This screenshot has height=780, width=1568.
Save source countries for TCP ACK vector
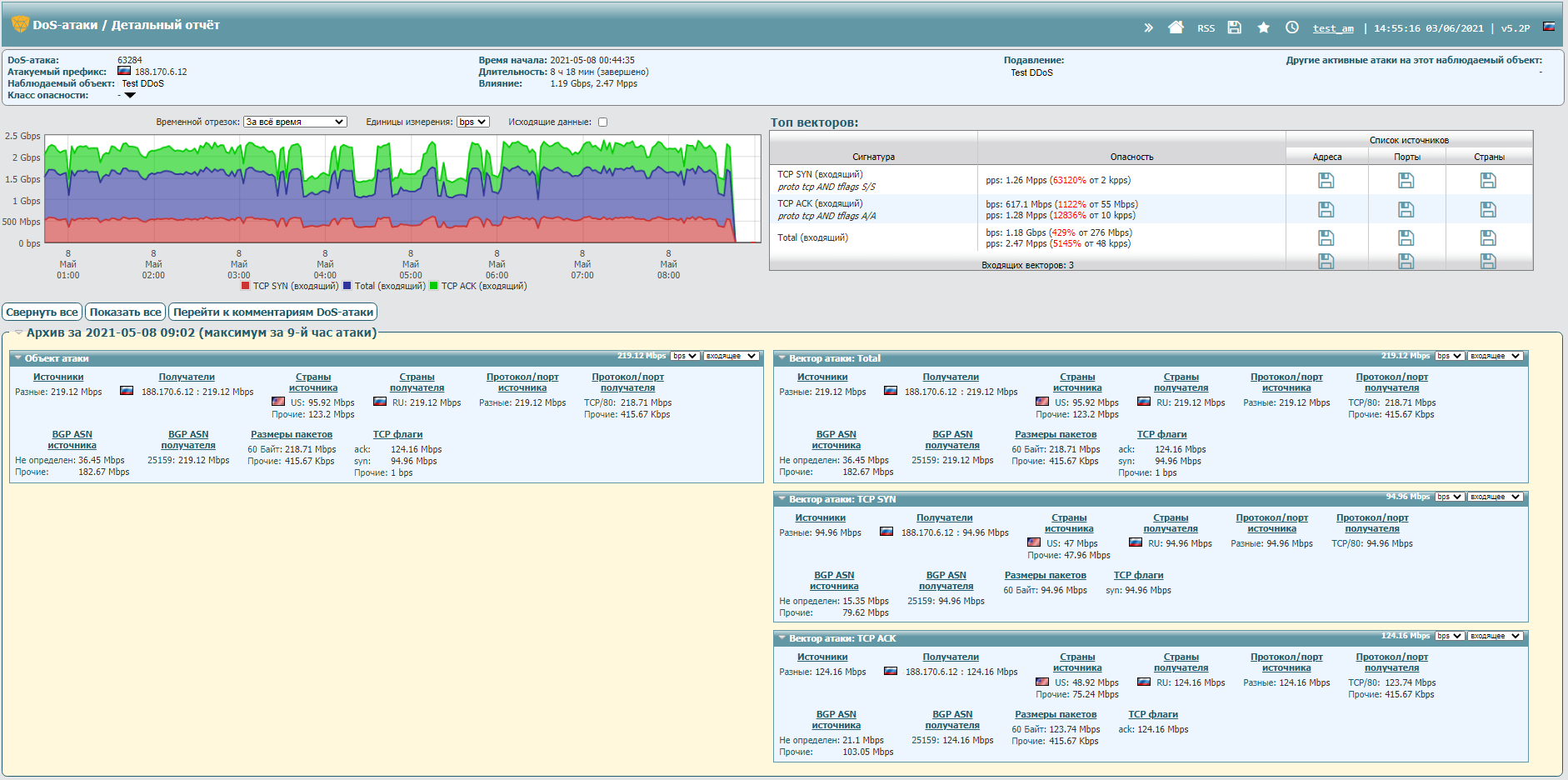[1488, 209]
